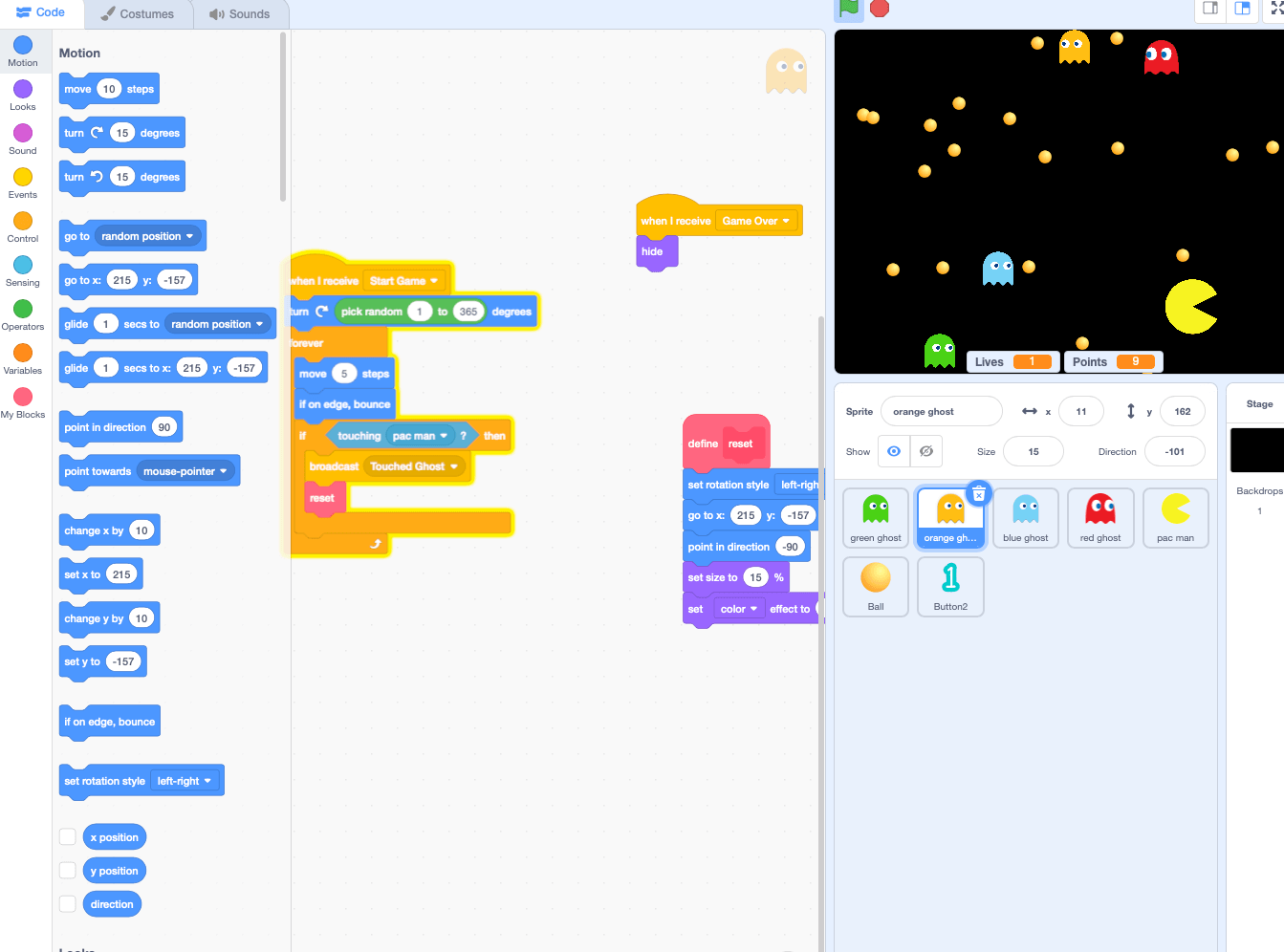Open the Start Game message dropdown
The width and height of the screenshot is (1284, 952).
[x=403, y=281]
